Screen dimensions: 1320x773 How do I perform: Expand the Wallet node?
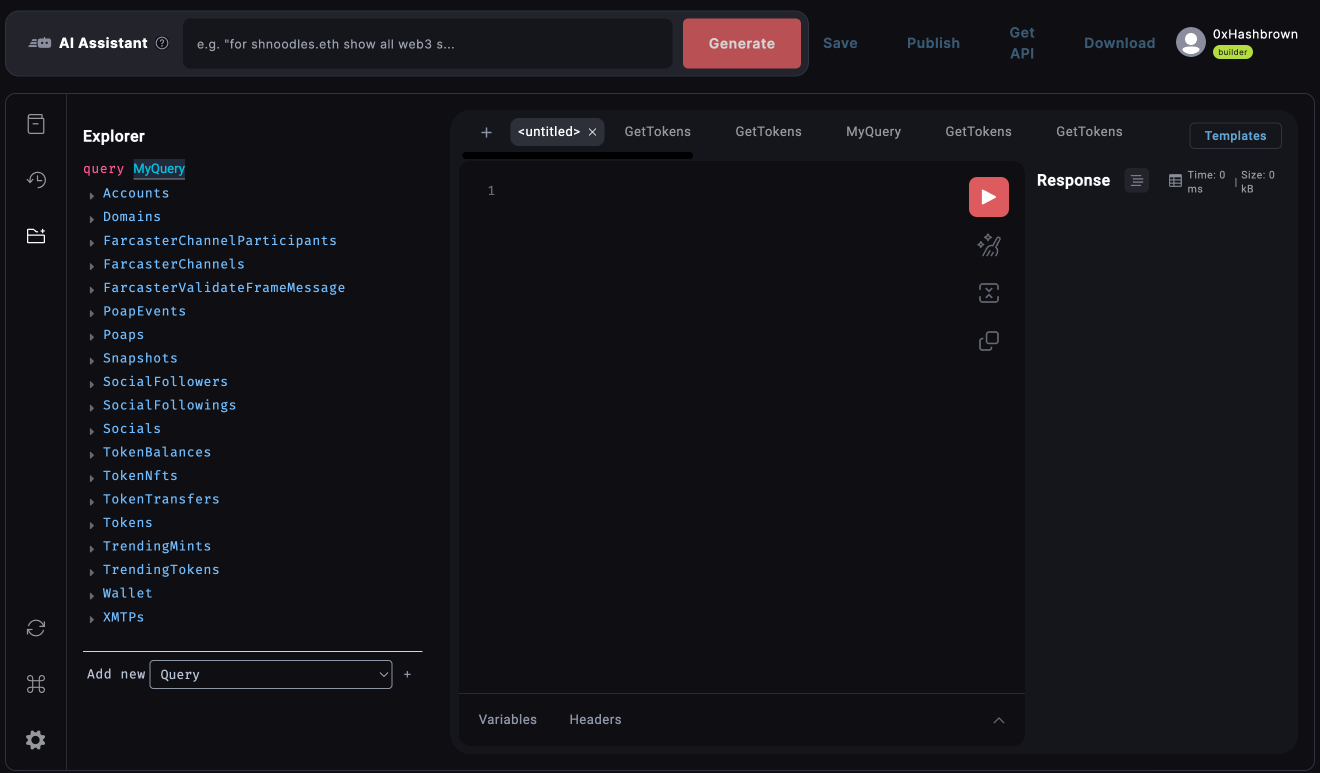click(x=92, y=594)
